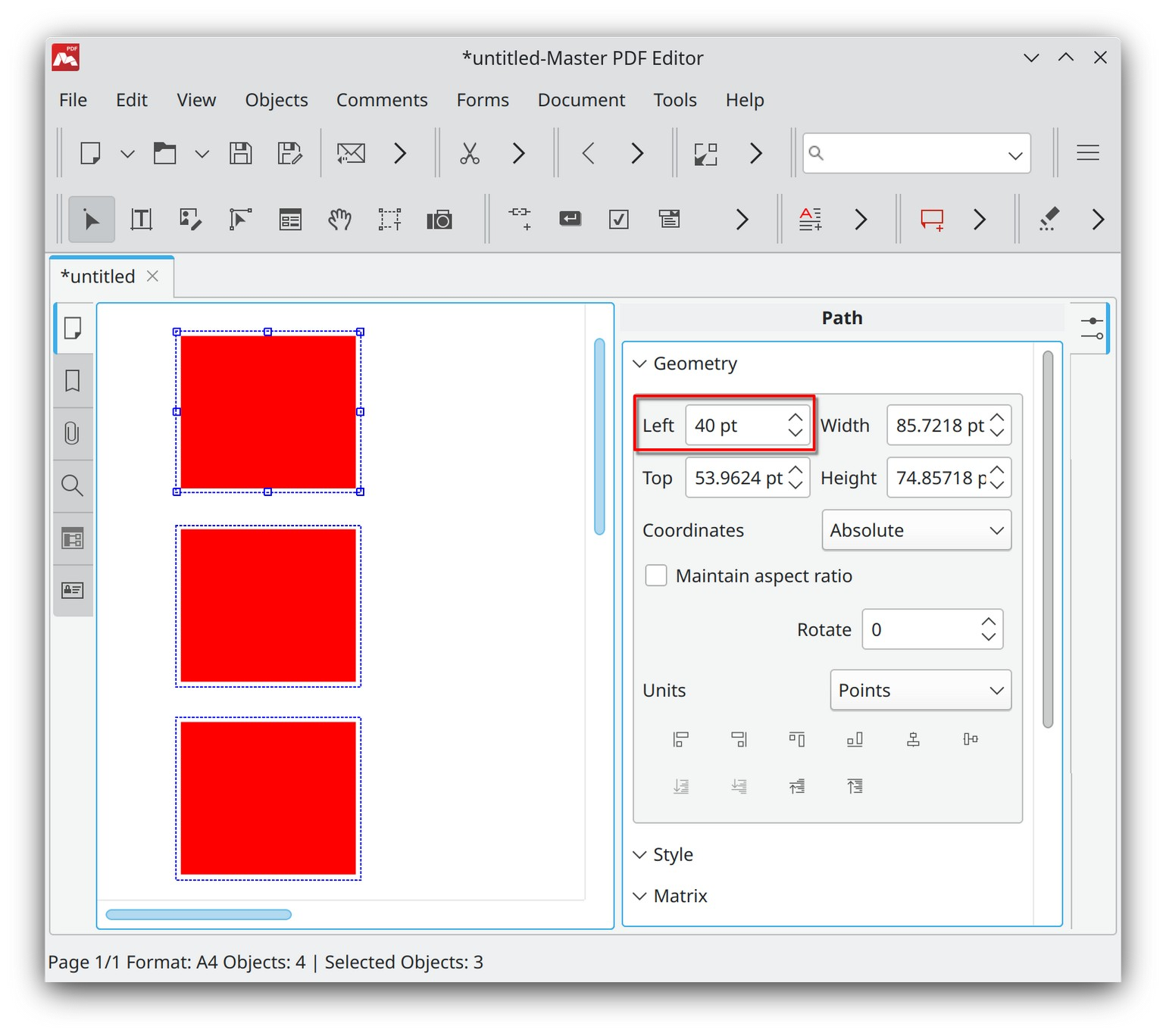Screen dimensions: 1166x1036
Task: Insert a combo box form element
Action: pyautogui.click(x=669, y=220)
